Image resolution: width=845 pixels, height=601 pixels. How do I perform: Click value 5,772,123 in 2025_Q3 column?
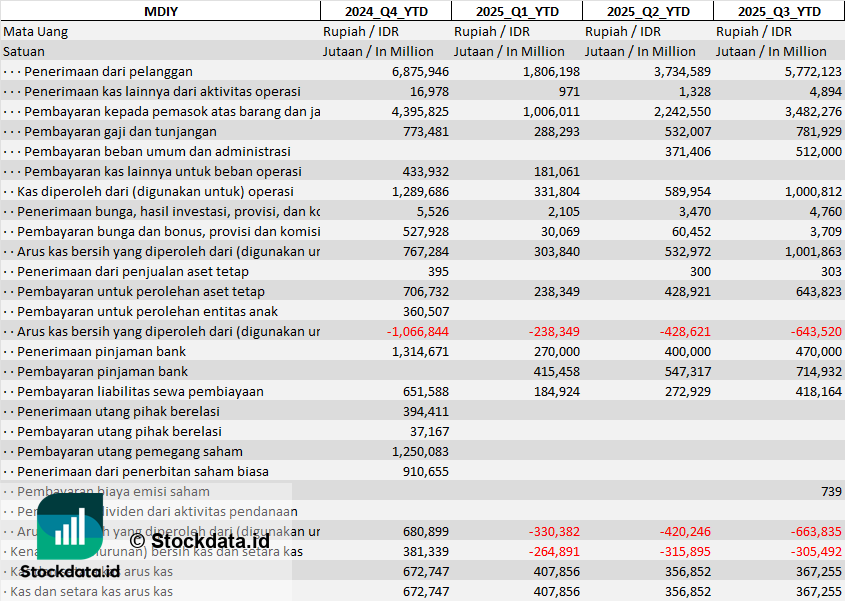coord(813,72)
